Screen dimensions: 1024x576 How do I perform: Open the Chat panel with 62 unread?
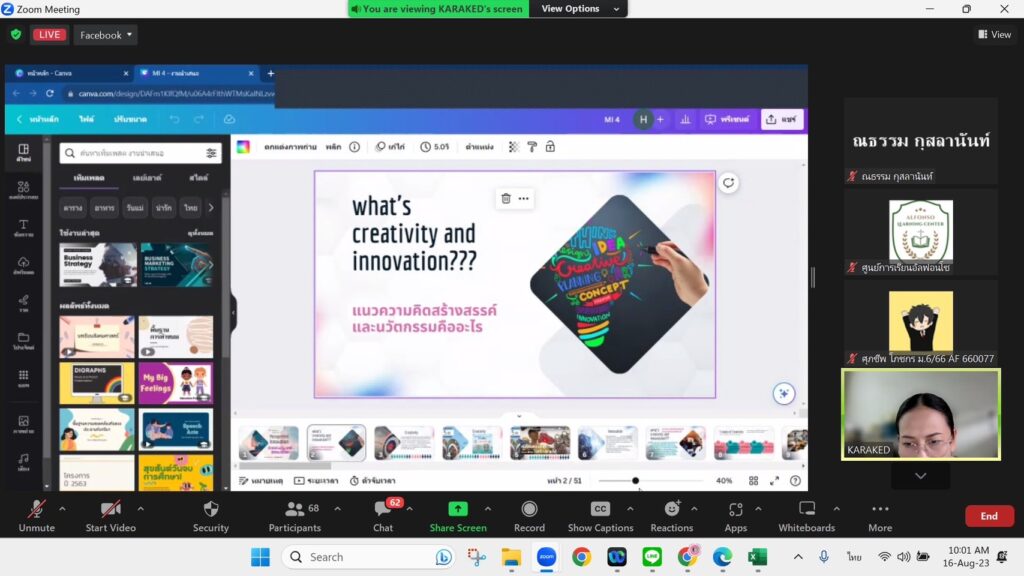(383, 515)
